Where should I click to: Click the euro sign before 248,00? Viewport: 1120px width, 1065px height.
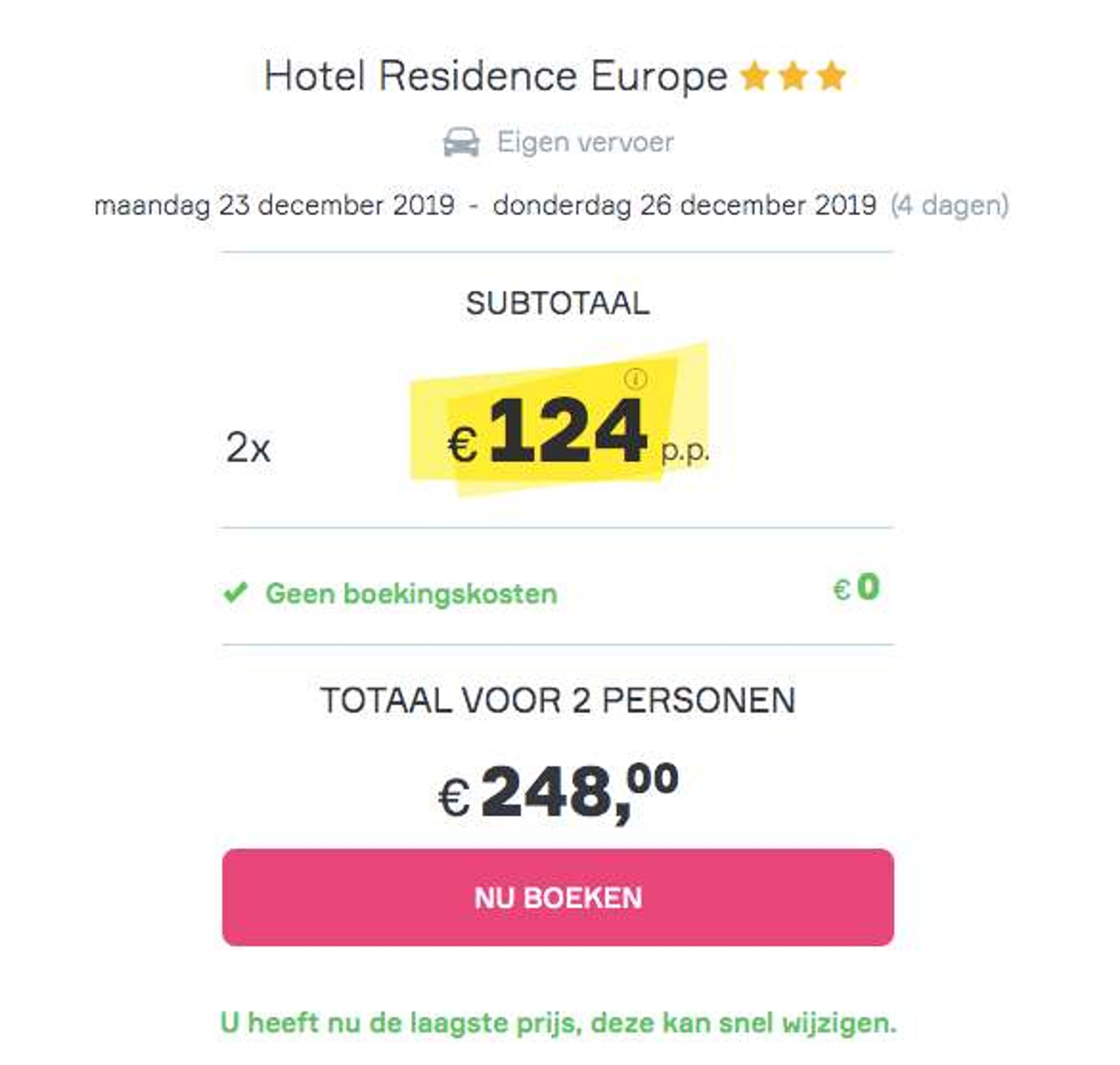(454, 798)
